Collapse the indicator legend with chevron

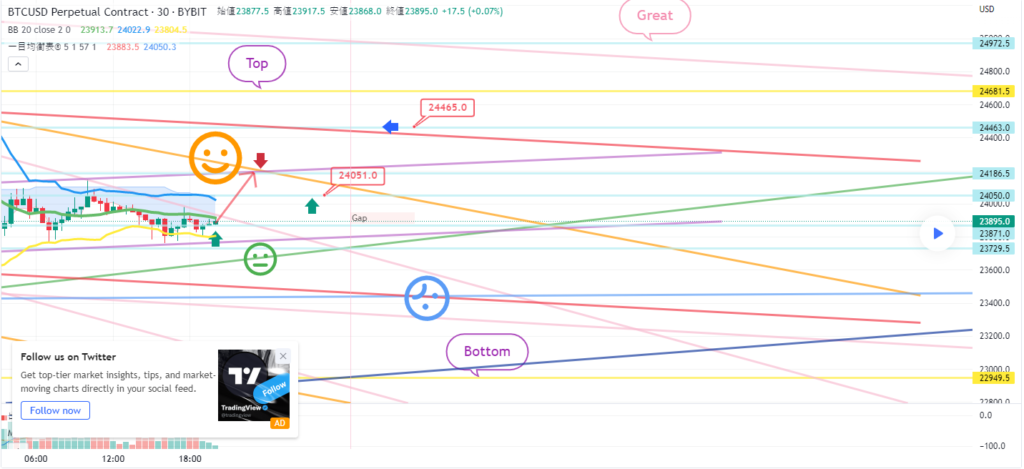[x=18, y=63]
